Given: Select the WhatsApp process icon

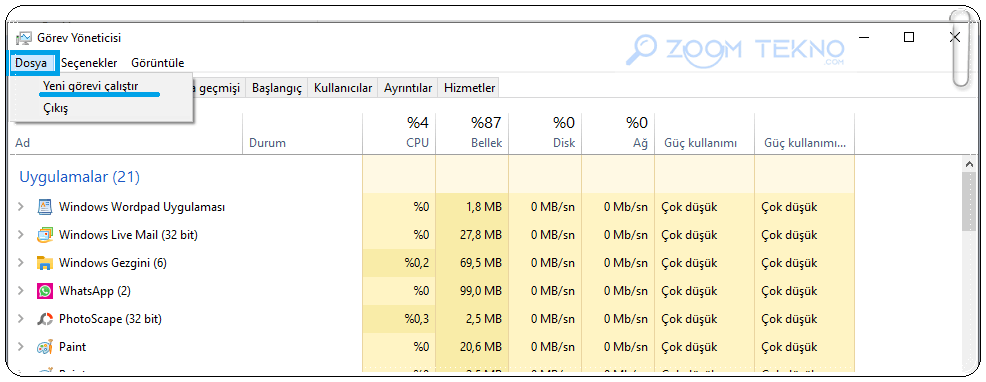Looking at the screenshot, I should (45, 291).
